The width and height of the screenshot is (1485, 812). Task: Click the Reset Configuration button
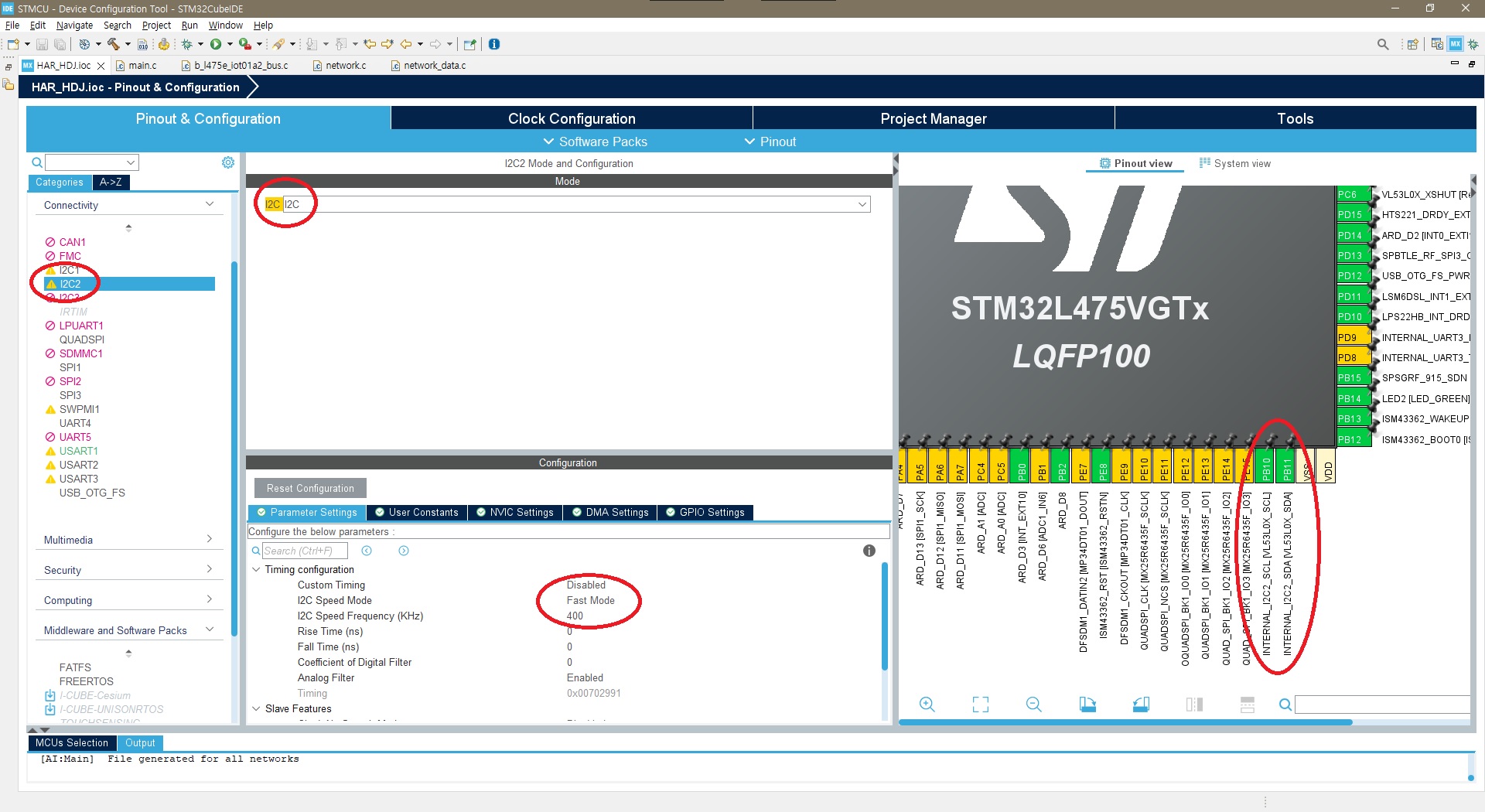310,488
